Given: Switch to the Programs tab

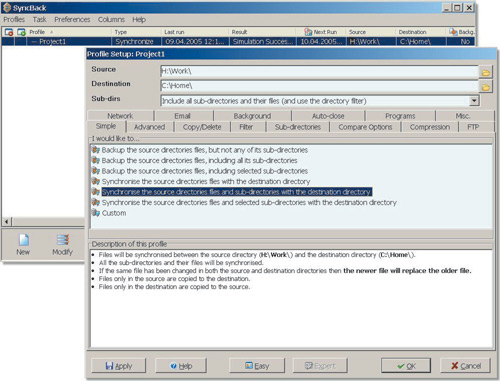Looking at the screenshot, I should click(400, 116).
